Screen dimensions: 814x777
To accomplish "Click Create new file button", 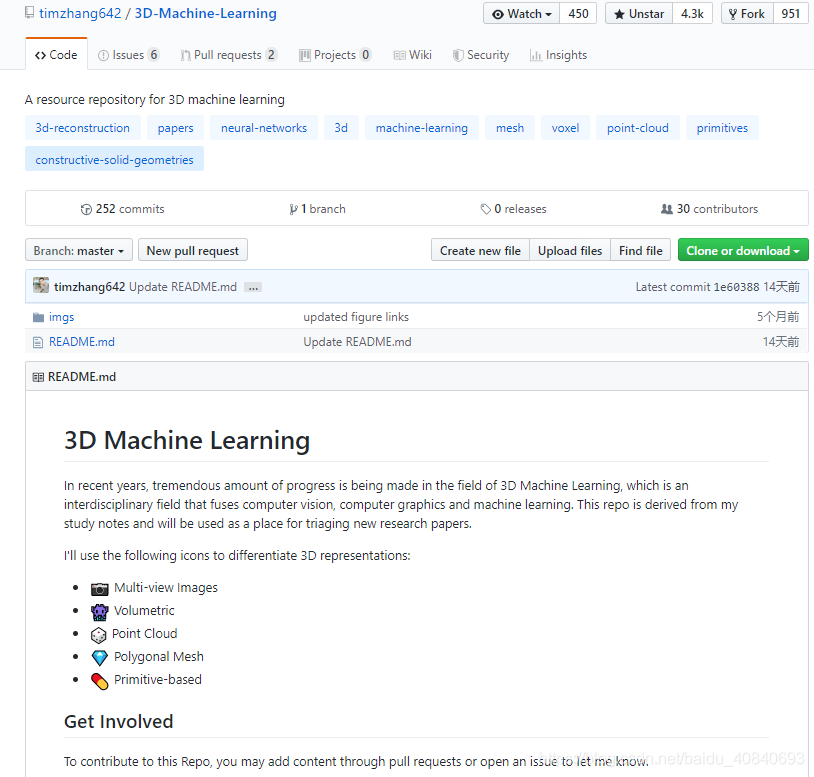I will click(x=480, y=250).
